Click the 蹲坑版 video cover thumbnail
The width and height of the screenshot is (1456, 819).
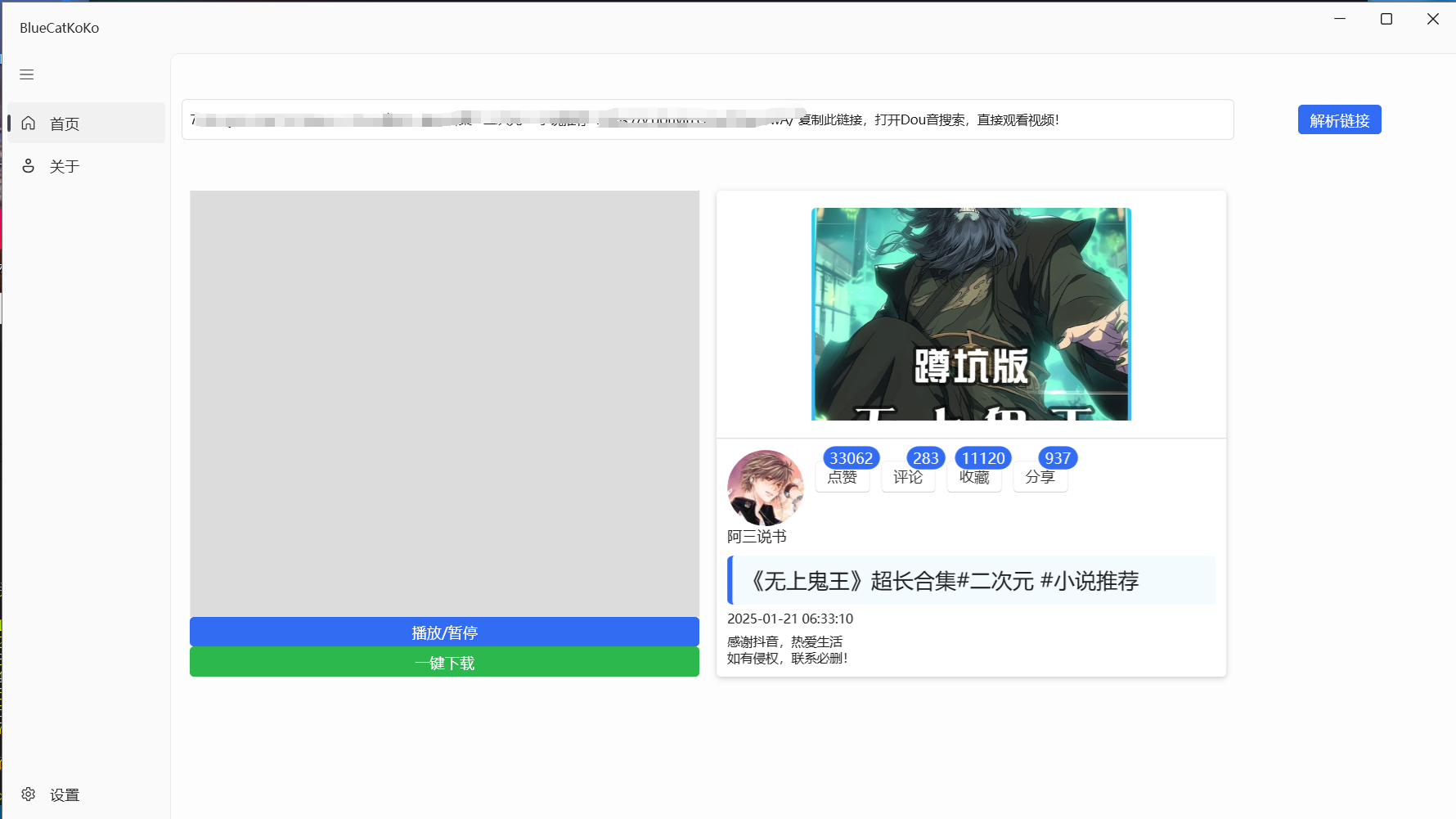pos(971,314)
